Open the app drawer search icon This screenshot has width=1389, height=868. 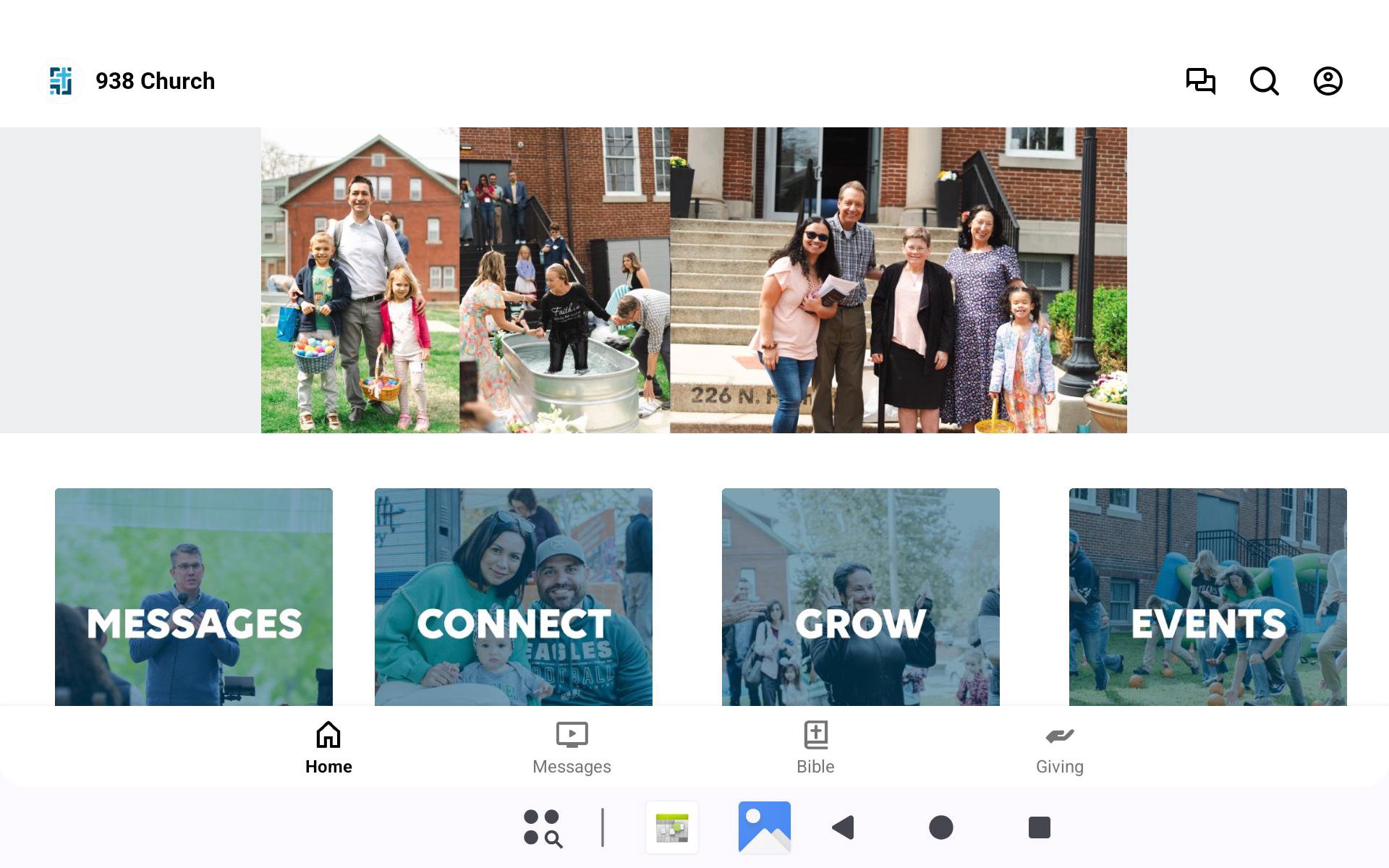[x=543, y=827]
